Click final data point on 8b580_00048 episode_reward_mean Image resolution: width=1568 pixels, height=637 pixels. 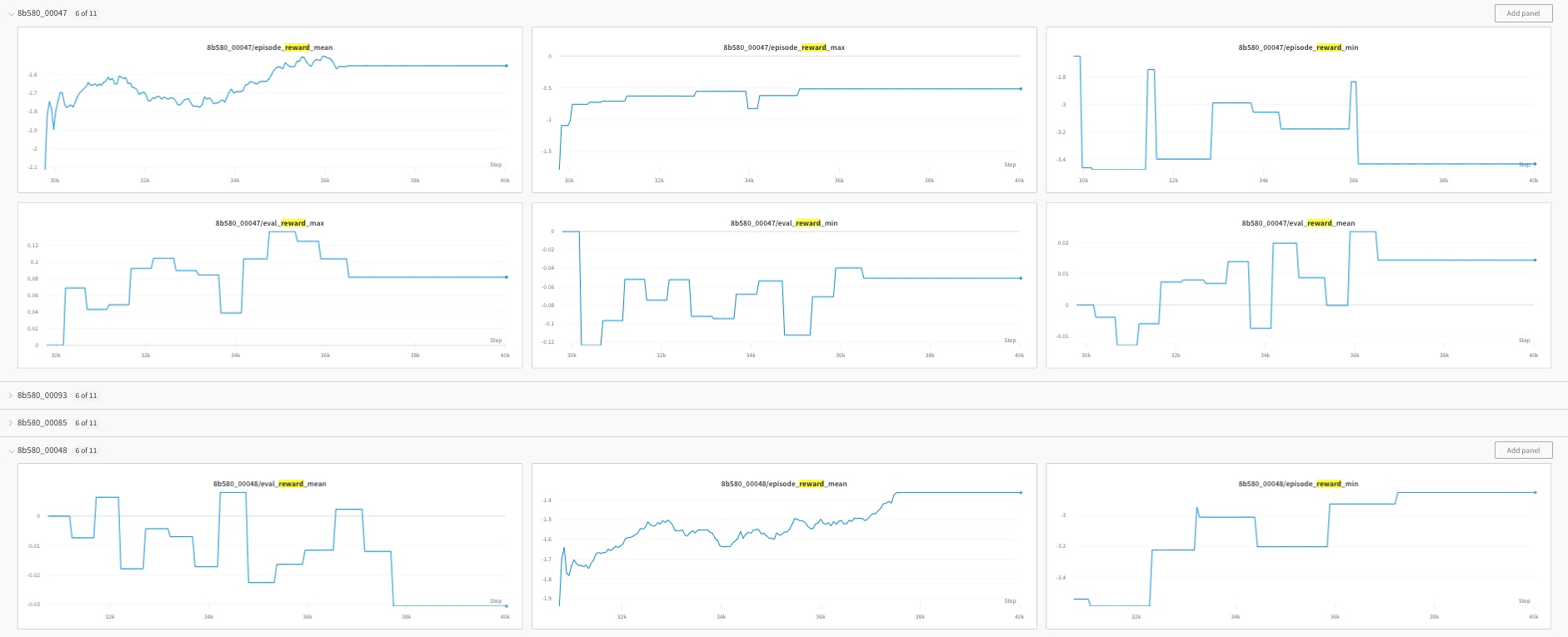click(1021, 493)
